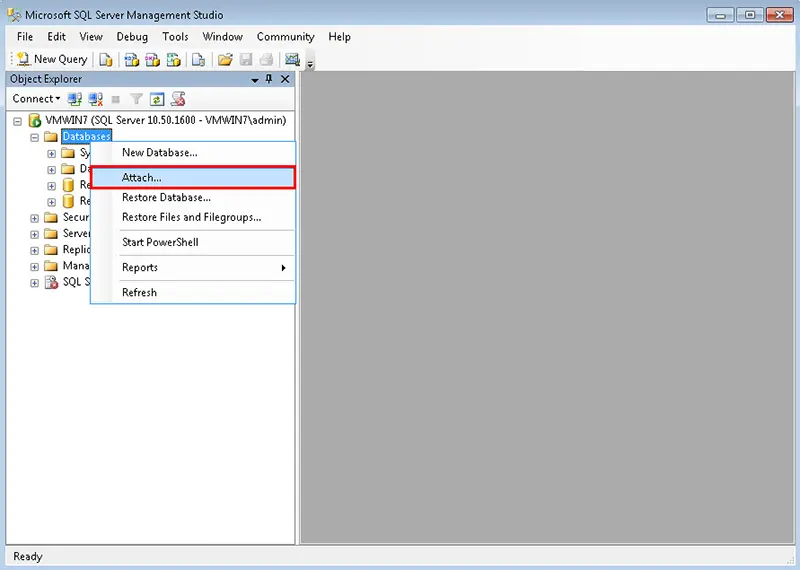Open the Activity Monitor icon
The width and height of the screenshot is (800, 570).
(x=292, y=60)
